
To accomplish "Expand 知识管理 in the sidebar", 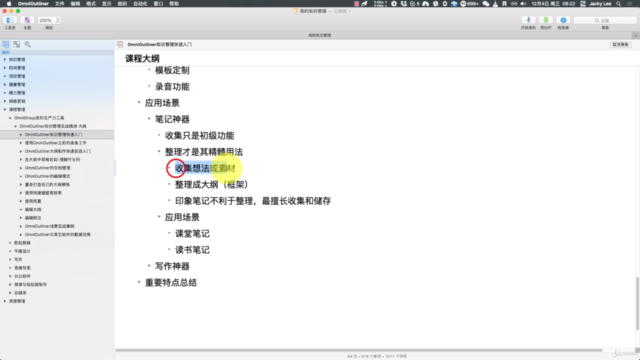I will point(5,60).
